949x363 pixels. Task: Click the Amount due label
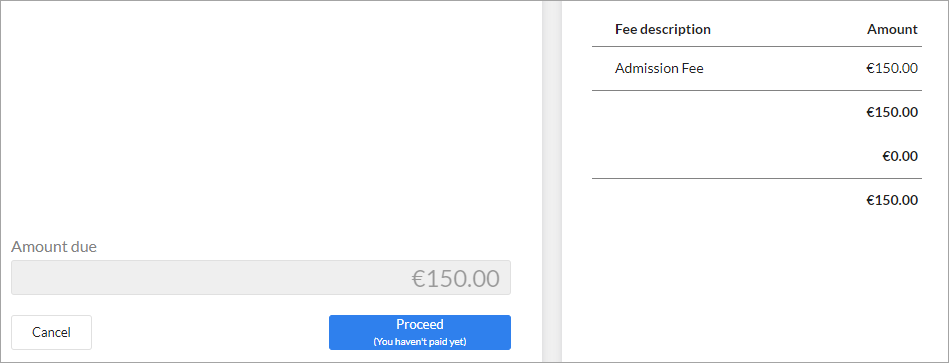[54, 247]
